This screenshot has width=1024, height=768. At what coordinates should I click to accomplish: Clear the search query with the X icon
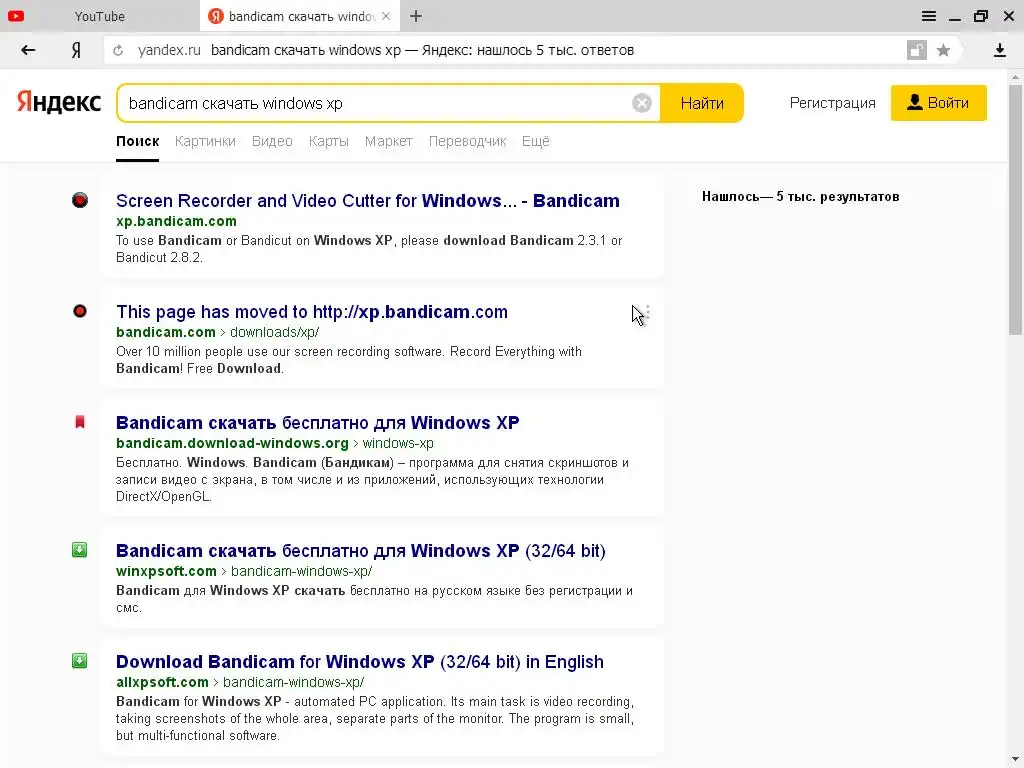(x=642, y=103)
